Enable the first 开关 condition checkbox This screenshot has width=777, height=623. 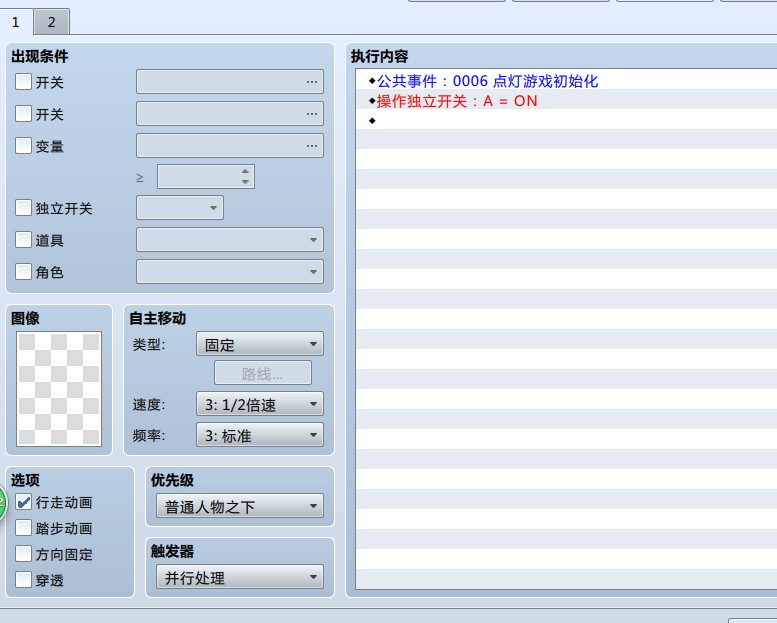[23, 82]
